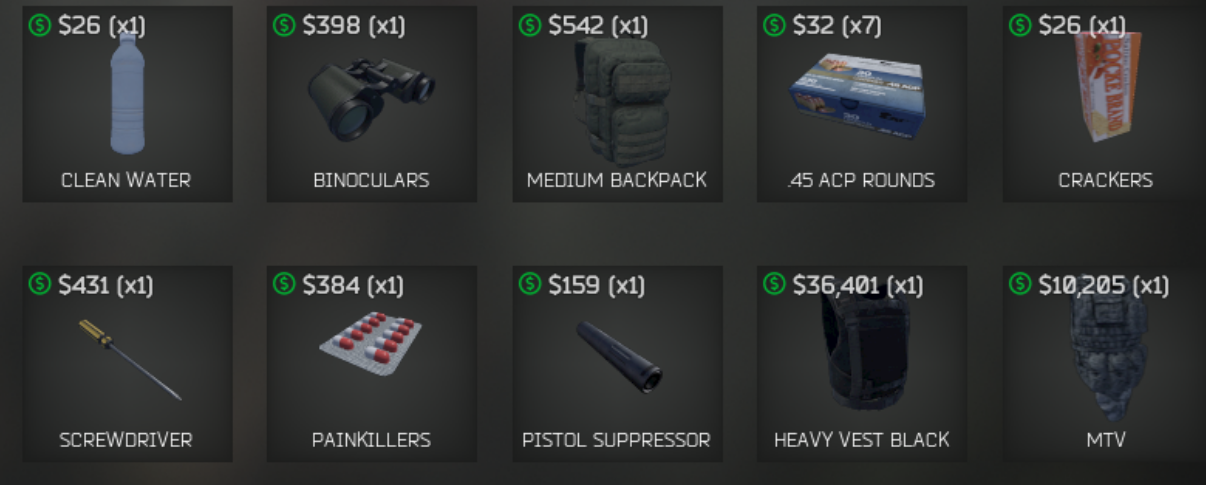This screenshot has height=485, width=1206.
Task: Click the MEDIUM BACKPACK label
Action: tap(617, 180)
